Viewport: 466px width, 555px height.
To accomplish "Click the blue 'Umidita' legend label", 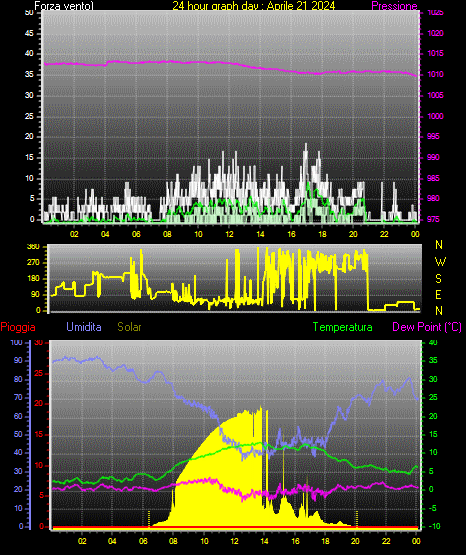I will 84,327.
